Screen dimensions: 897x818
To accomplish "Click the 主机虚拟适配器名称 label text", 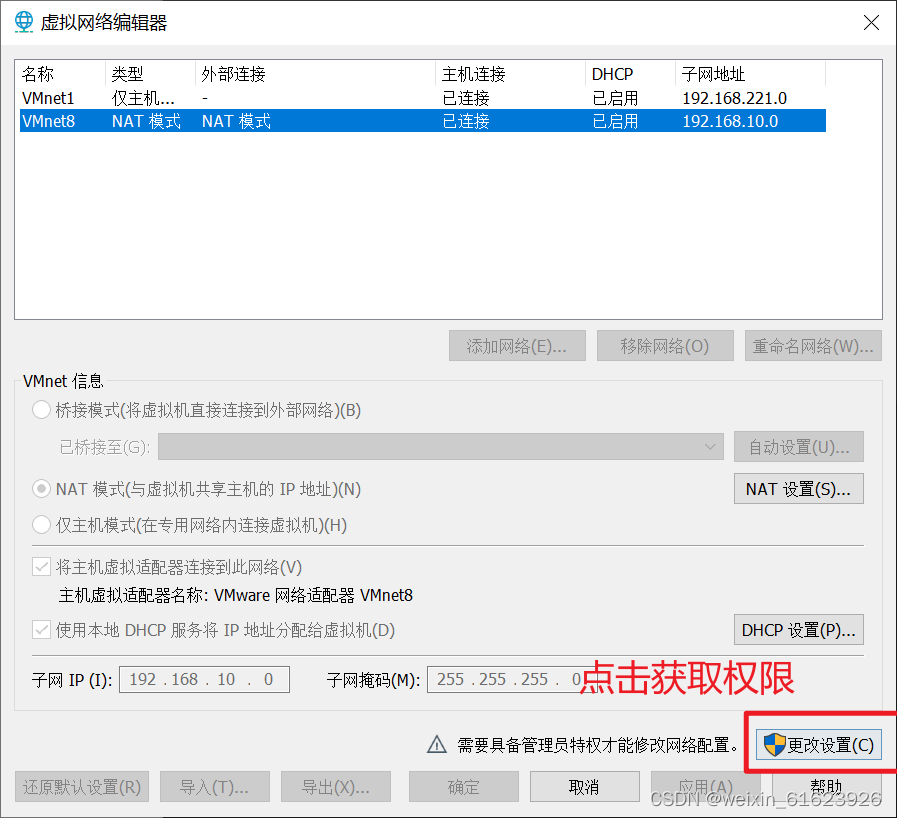I will click(x=133, y=595).
